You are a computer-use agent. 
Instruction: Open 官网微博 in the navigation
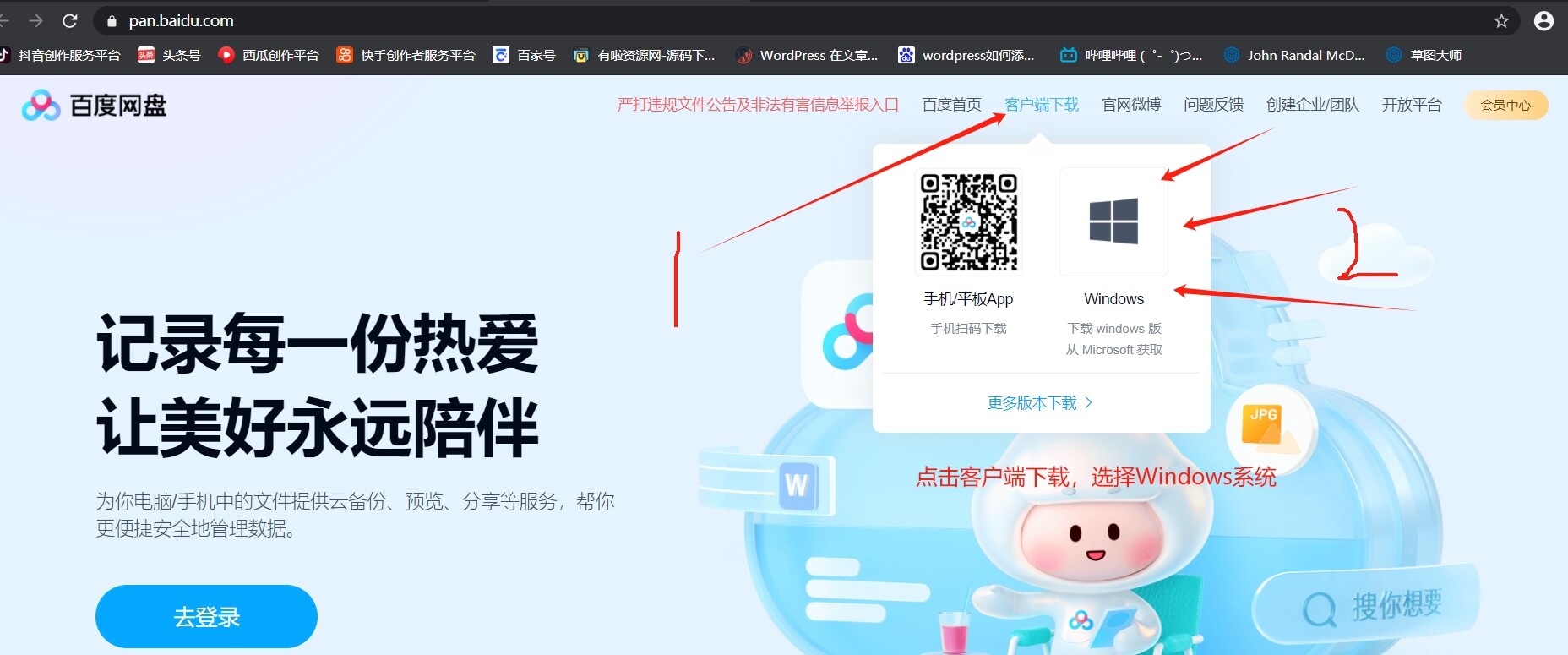click(1131, 105)
